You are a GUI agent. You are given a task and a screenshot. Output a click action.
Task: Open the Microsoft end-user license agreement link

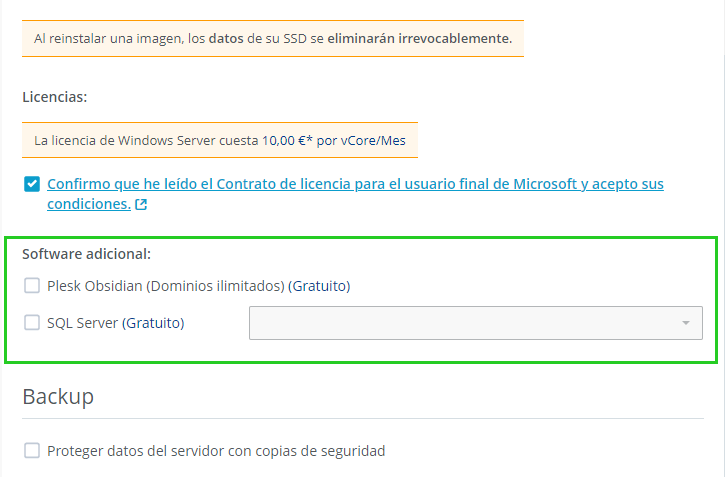click(355, 185)
